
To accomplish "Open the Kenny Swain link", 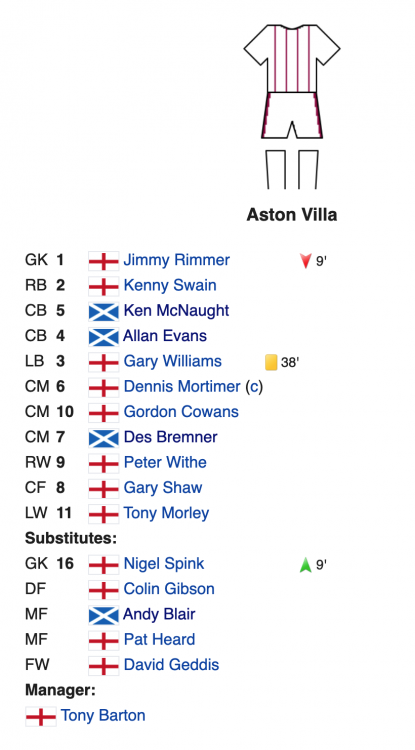I will pos(170,286).
